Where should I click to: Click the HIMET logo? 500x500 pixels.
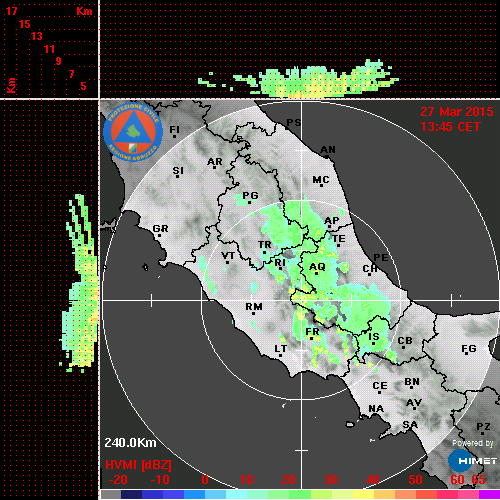(472, 461)
